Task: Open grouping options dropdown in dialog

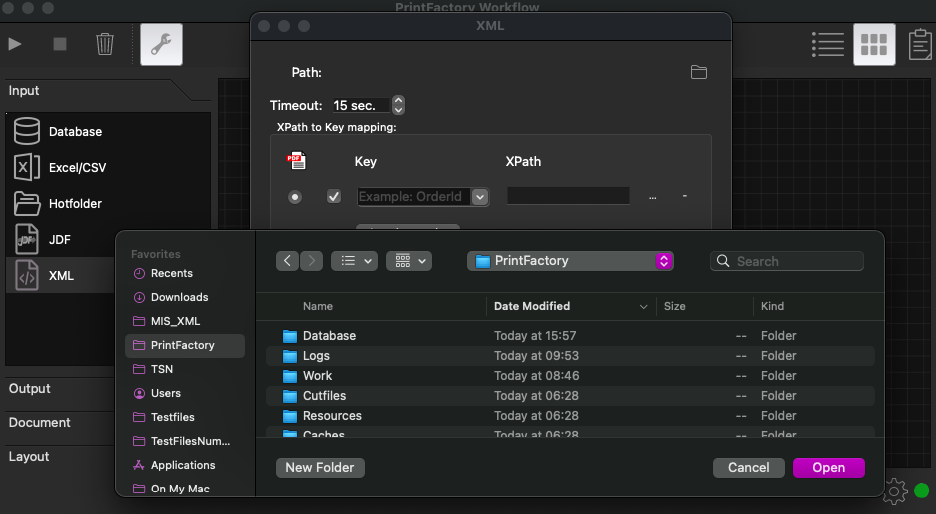Action: tap(409, 261)
